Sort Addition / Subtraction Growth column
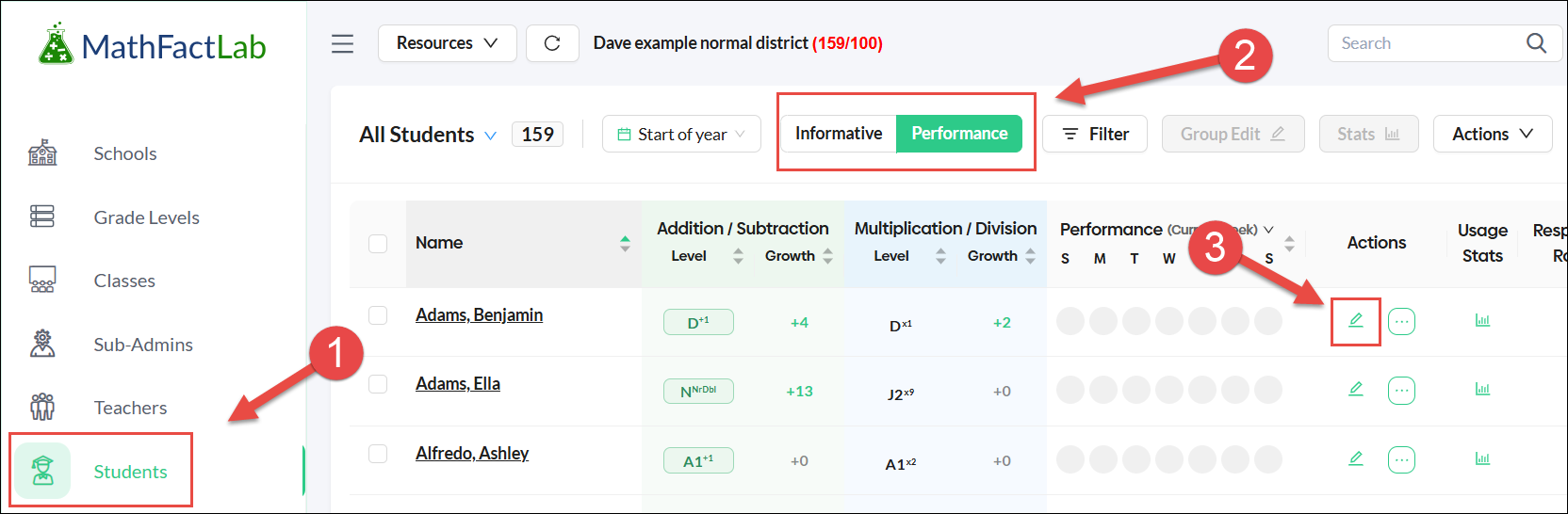This screenshot has width=1568, height=514. click(x=827, y=256)
